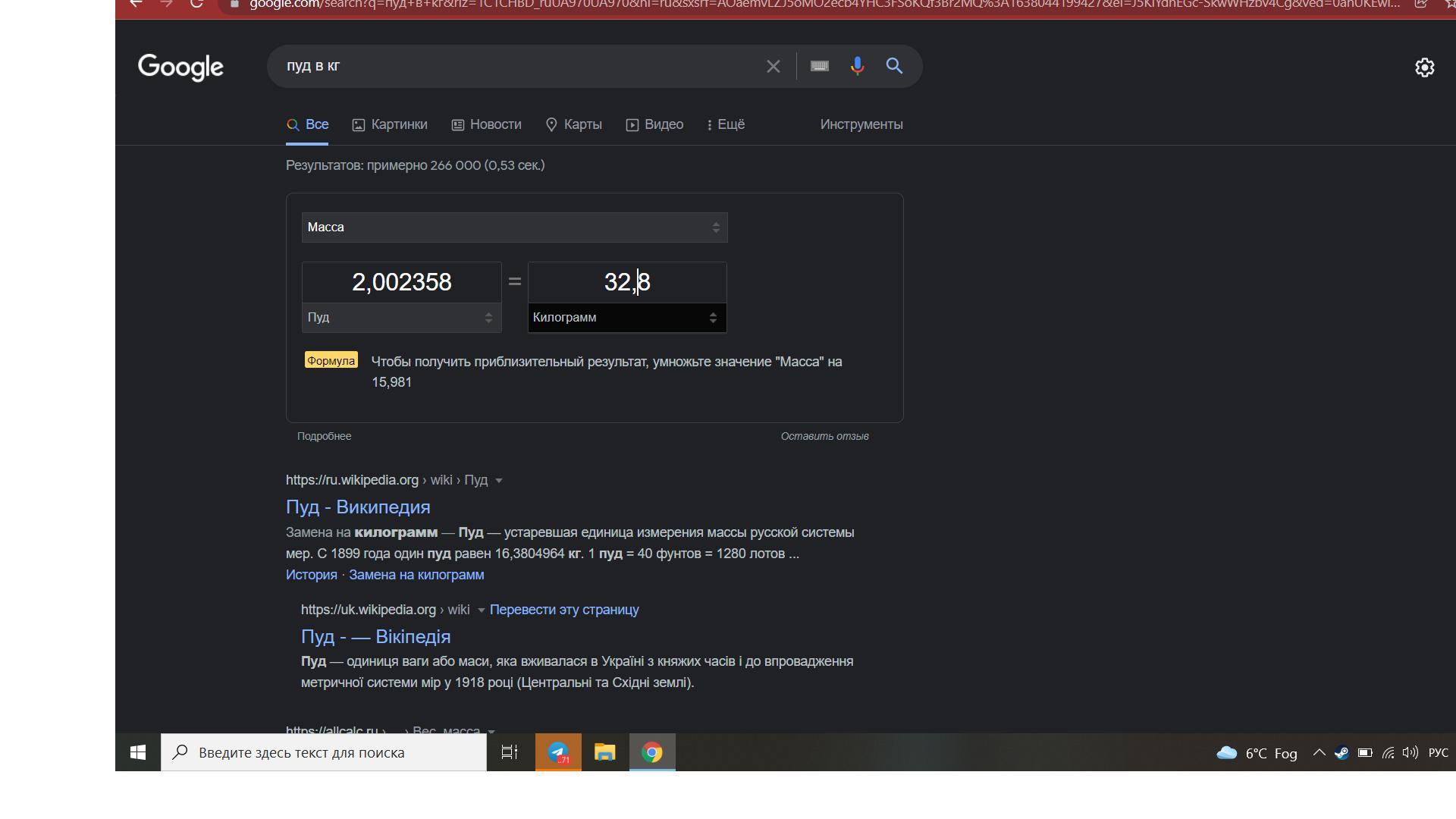Viewport: 1456px width, 819px height.
Task: Open the Инструменты search tools
Action: 861,124
